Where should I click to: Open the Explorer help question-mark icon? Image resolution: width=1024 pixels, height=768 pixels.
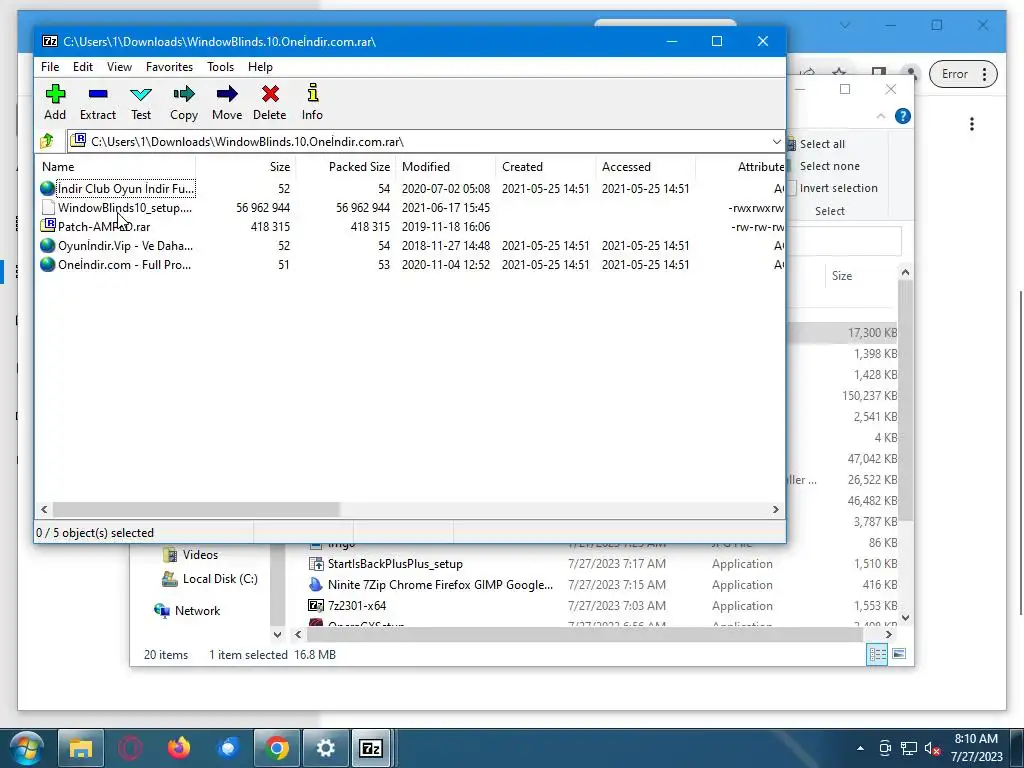click(903, 116)
